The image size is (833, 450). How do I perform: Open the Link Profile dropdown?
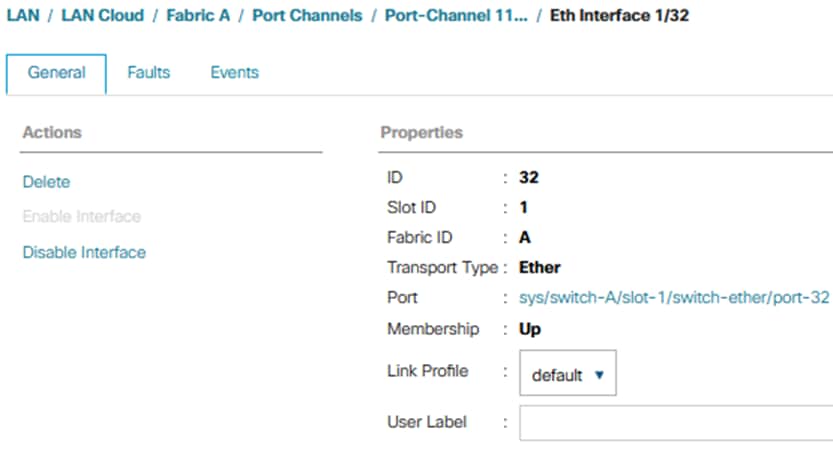[568, 373]
